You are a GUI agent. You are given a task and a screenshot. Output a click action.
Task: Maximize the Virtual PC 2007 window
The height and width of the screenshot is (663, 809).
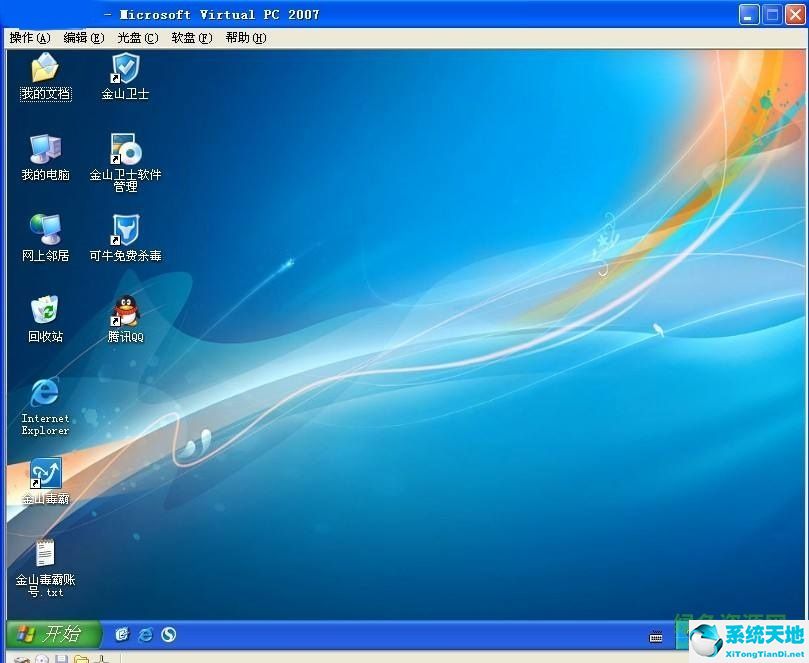coord(772,14)
